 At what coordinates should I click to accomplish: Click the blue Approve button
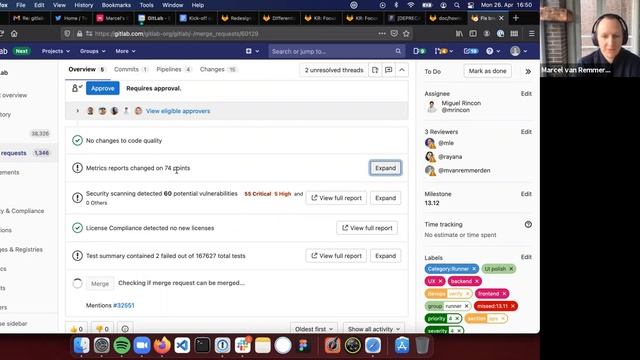(x=102, y=88)
